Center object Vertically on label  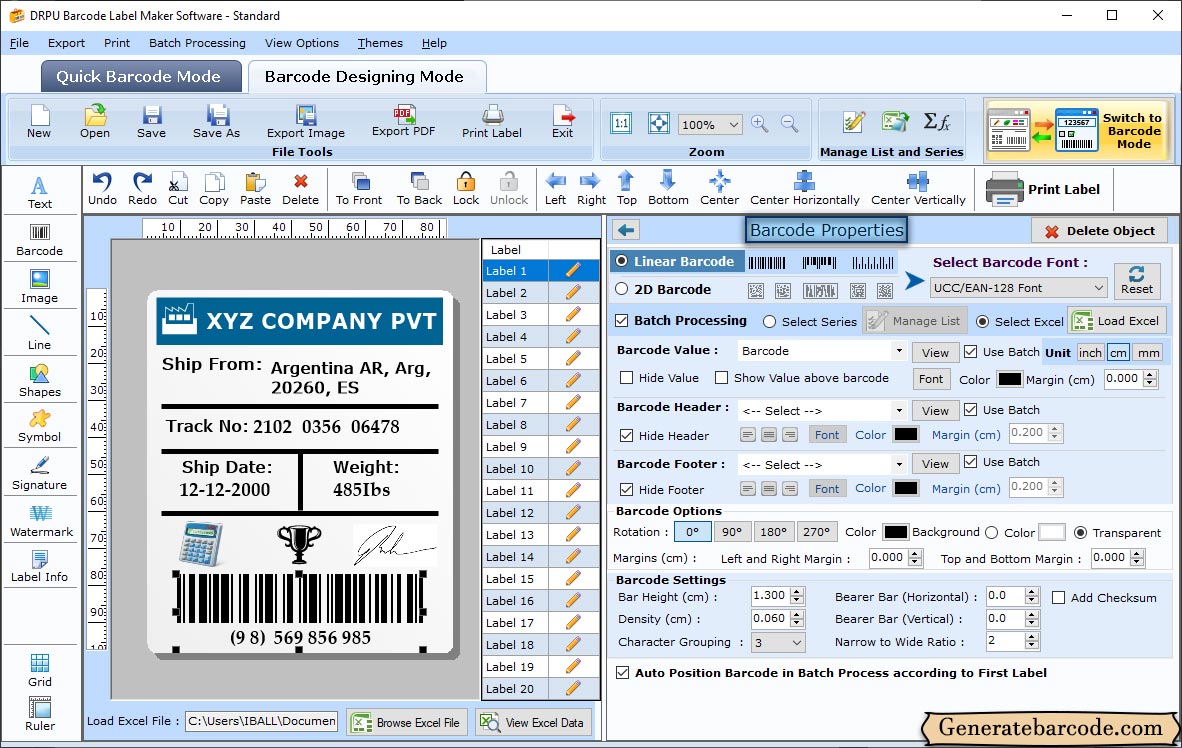click(x=918, y=189)
